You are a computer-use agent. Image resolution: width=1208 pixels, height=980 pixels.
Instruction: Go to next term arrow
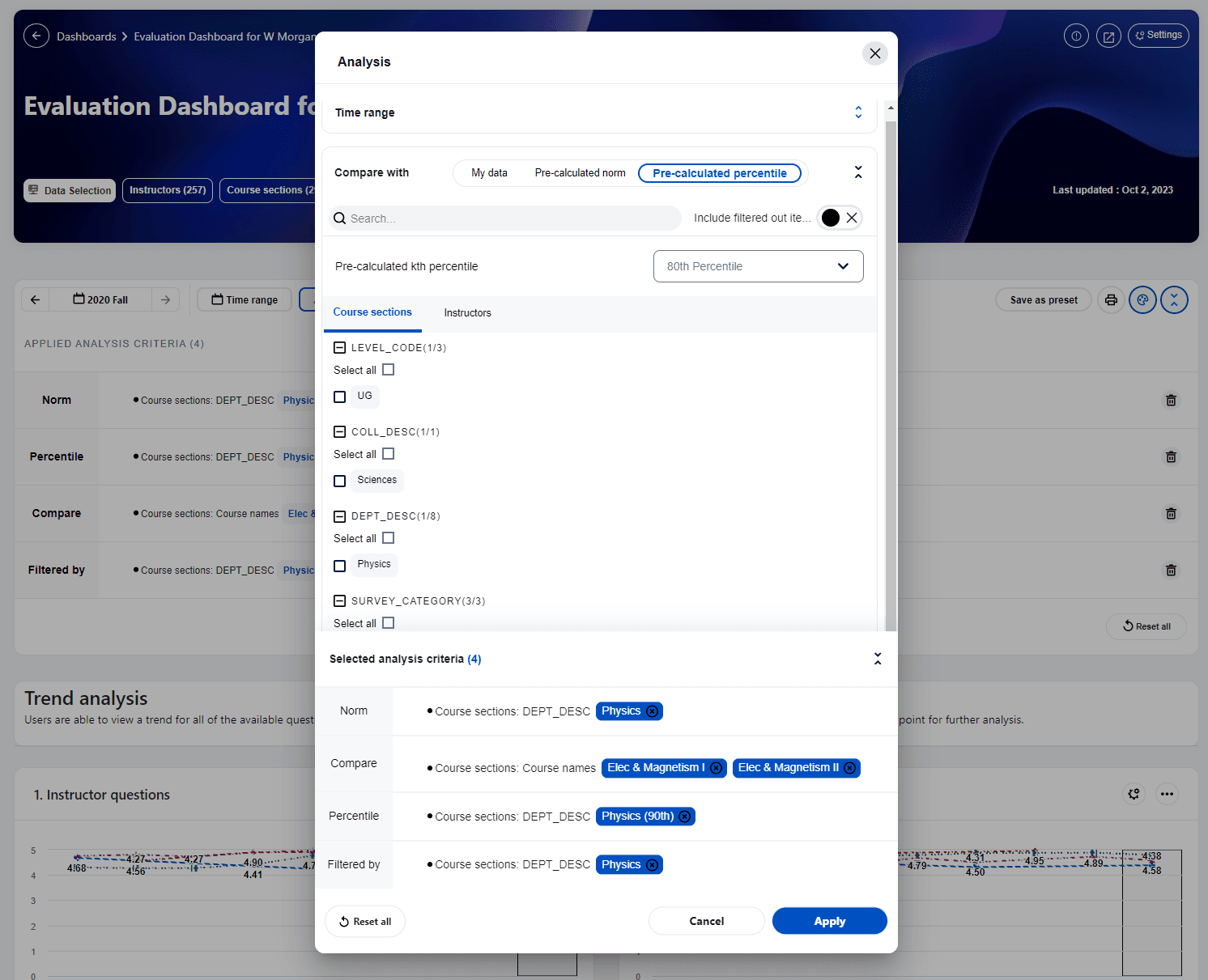click(165, 299)
